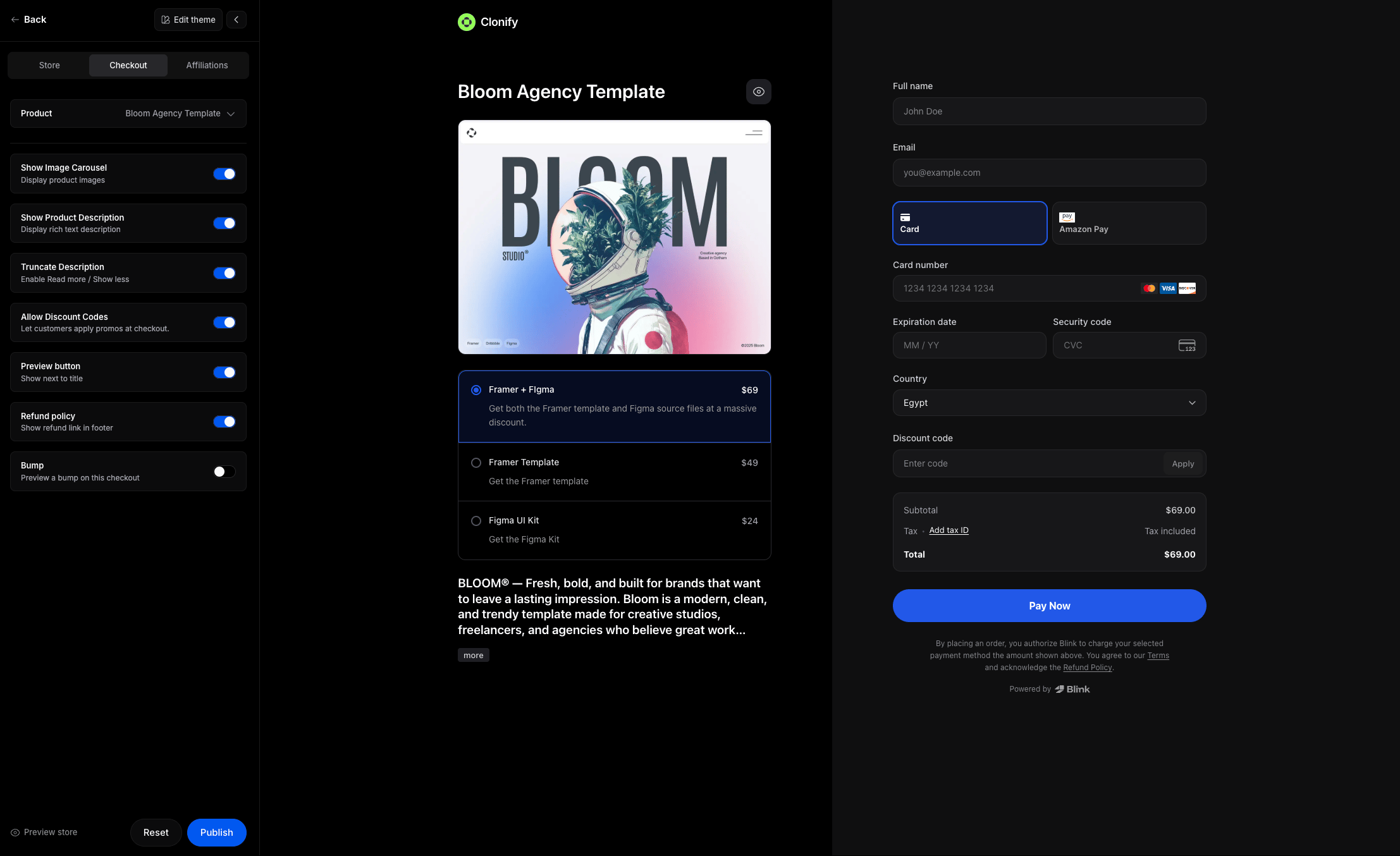Click the Reset button
1400x856 pixels.
pyautogui.click(x=156, y=833)
